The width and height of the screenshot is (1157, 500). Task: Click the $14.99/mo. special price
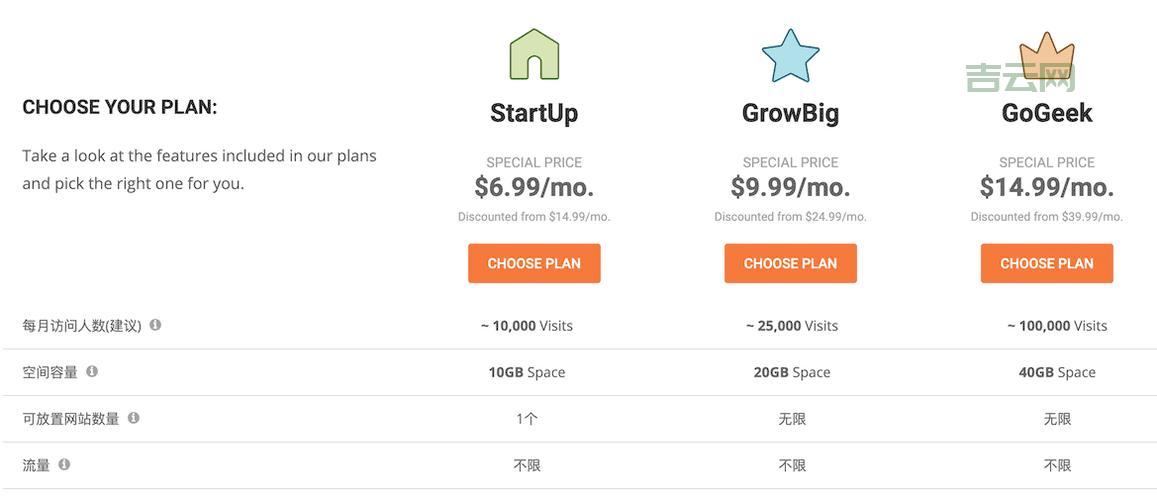point(1046,187)
